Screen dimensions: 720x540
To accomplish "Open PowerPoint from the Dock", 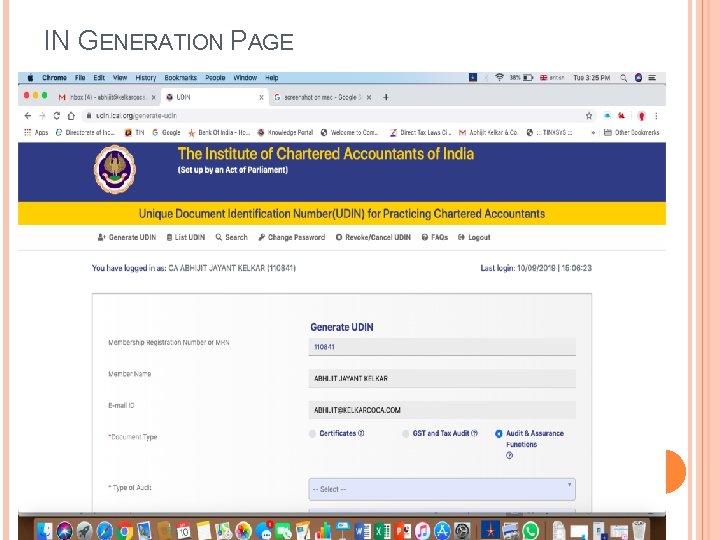I will click(403, 531).
